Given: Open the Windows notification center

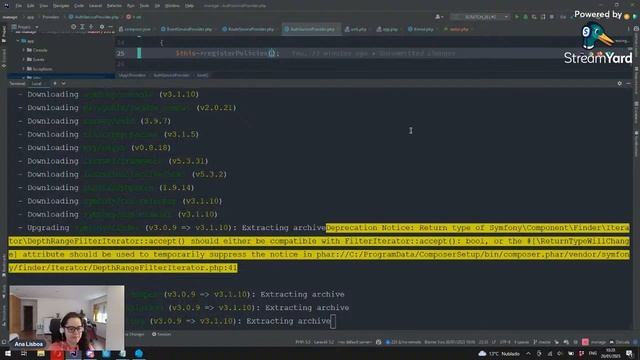Looking at the screenshot, I should pyautogui.click(x=629, y=353).
